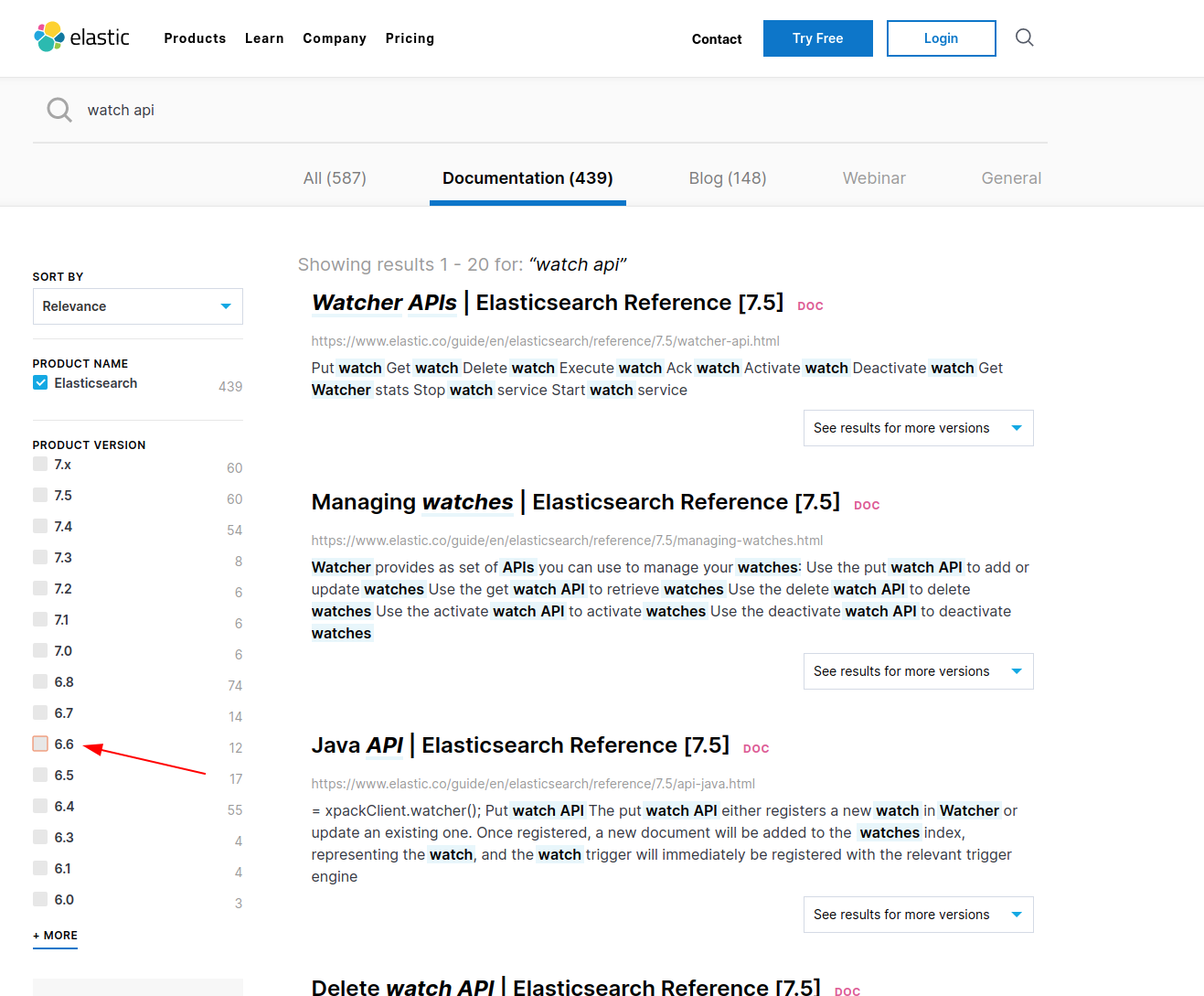Click inside the 'watch api' search field
The height and width of the screenshot is (996, 1204).
pyautogui.click(x=274, y=110)
